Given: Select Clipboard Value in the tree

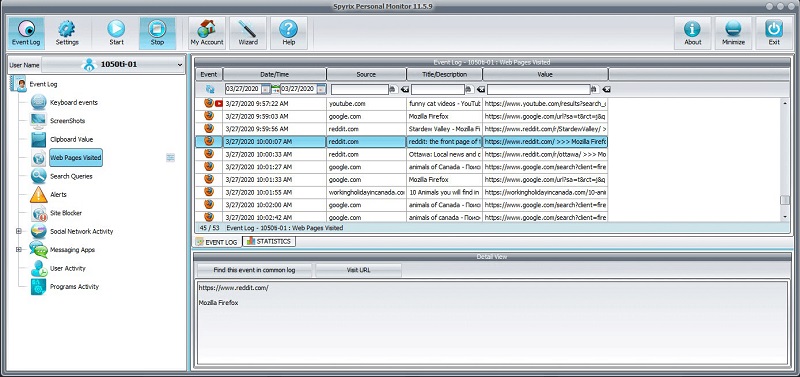Looking at the screenshot, I should (x=71, y=139).
